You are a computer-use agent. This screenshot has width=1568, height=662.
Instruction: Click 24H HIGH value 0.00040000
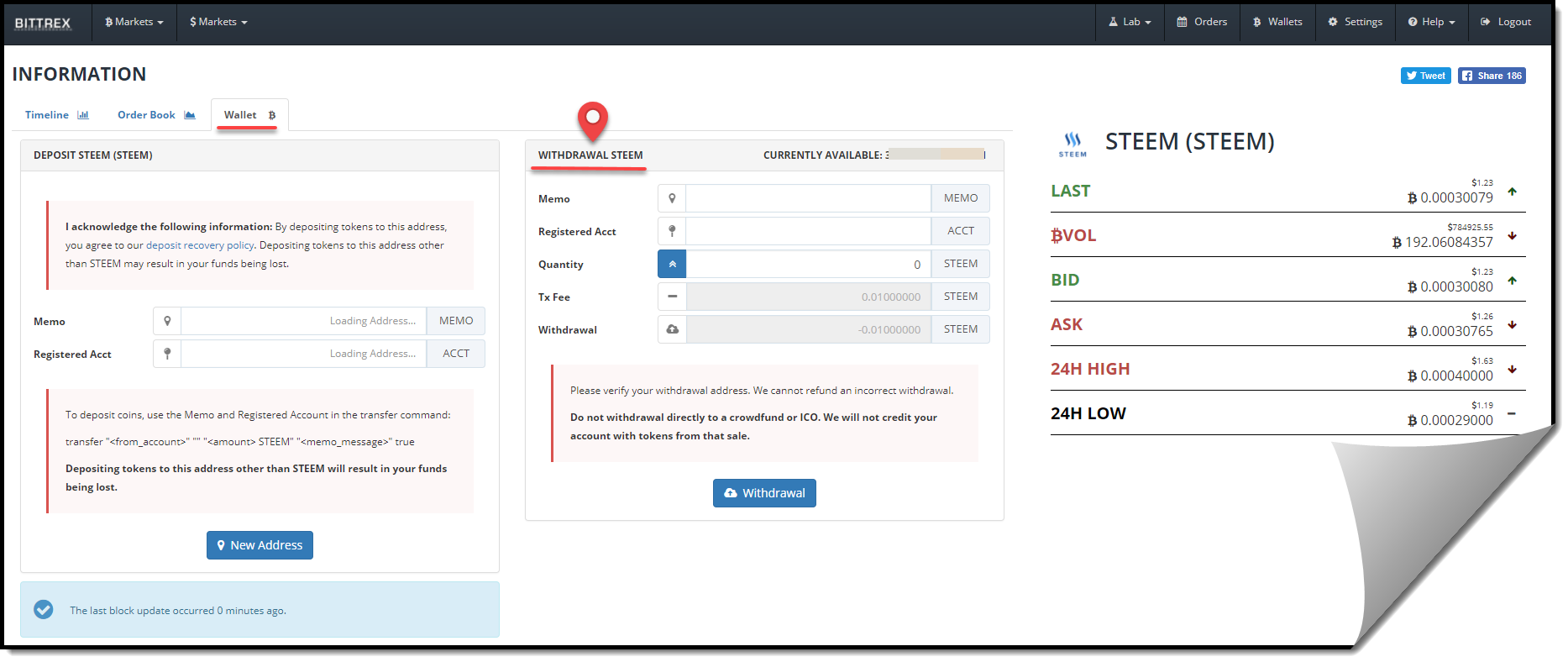click(x=1450, y=376)
